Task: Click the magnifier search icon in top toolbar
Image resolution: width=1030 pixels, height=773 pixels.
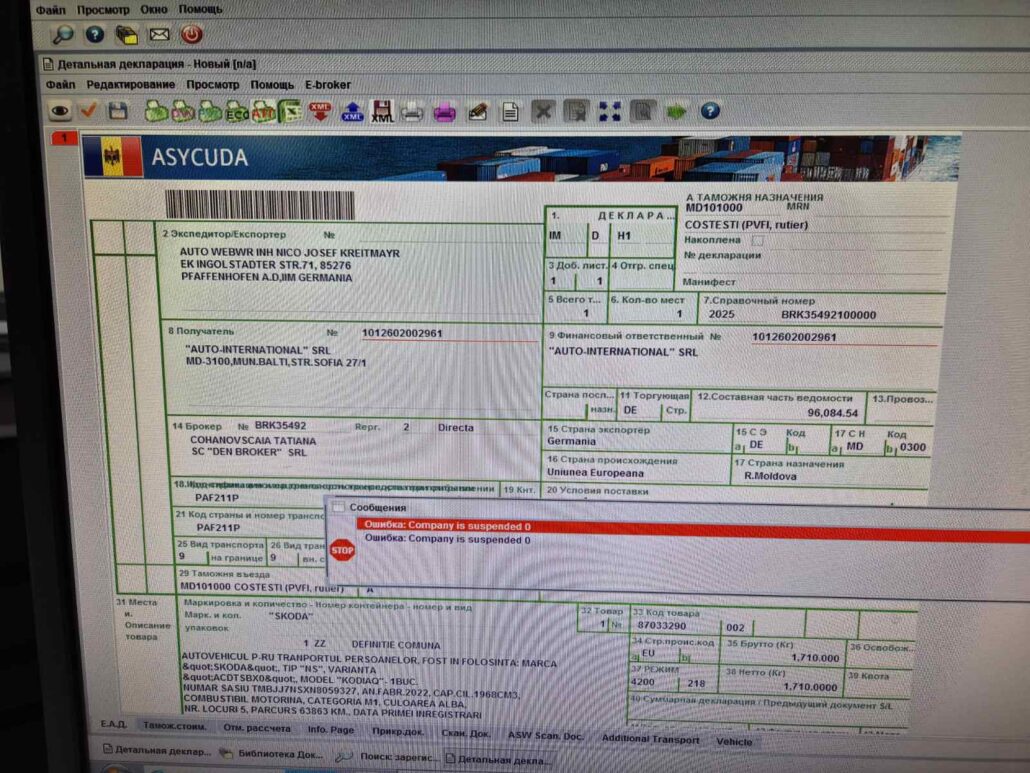Action: pos(64,34)
